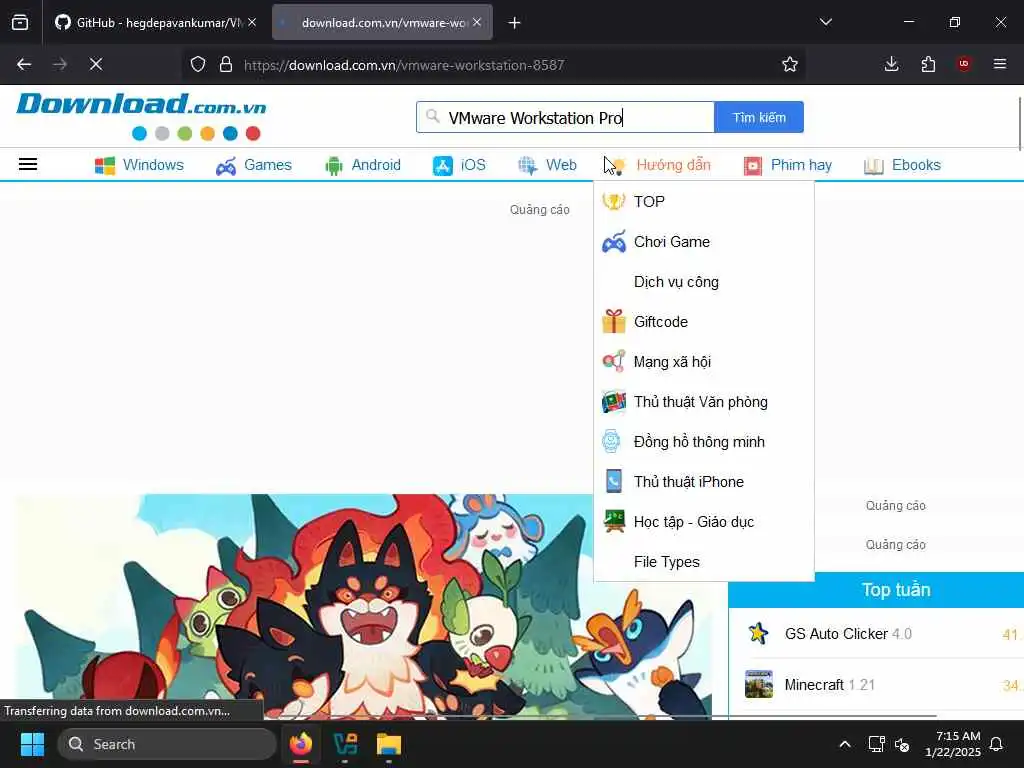Select Dịch vụ công in the dropdown

704,281
